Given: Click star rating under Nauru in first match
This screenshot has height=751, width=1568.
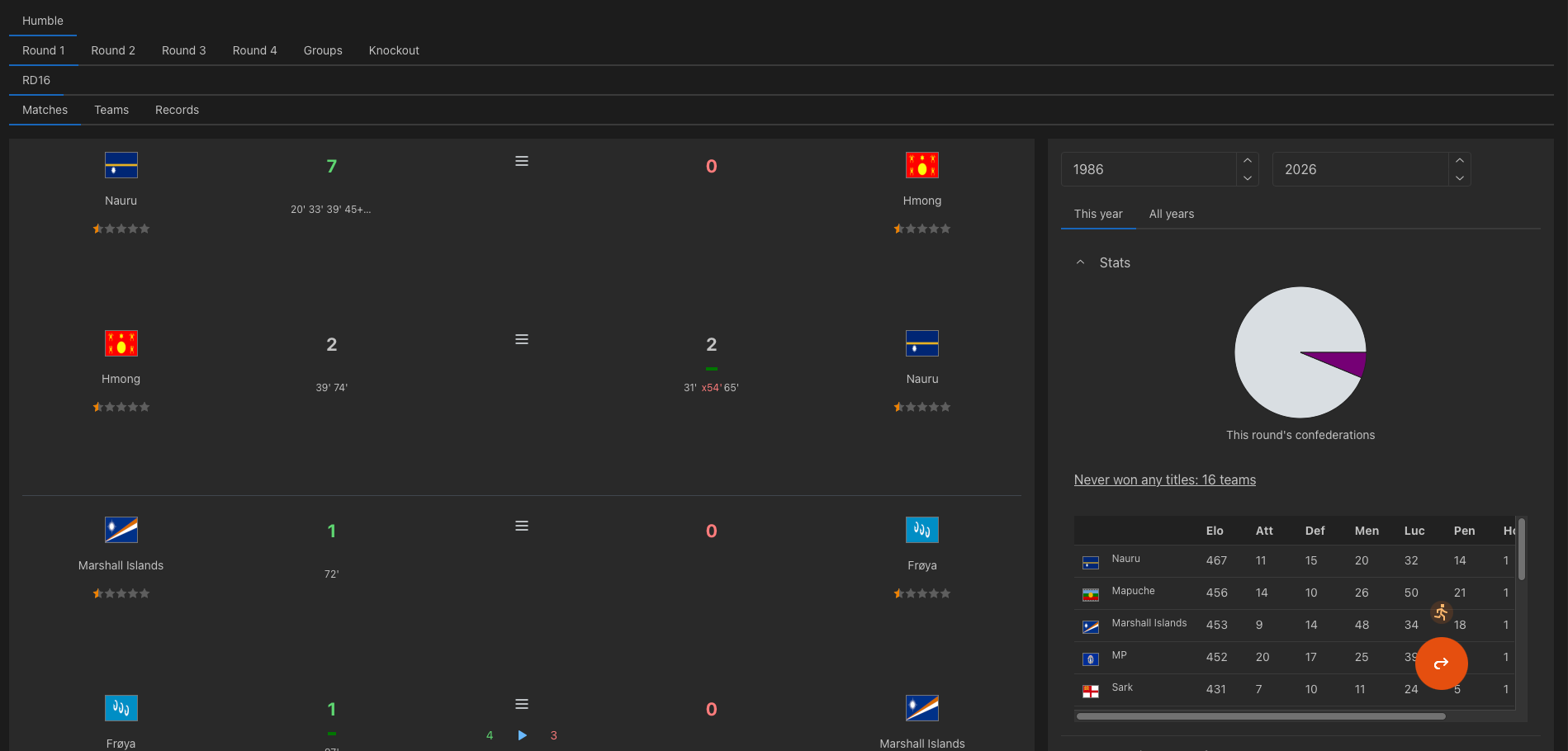Looking at the screenshot, I should point(121,229).
